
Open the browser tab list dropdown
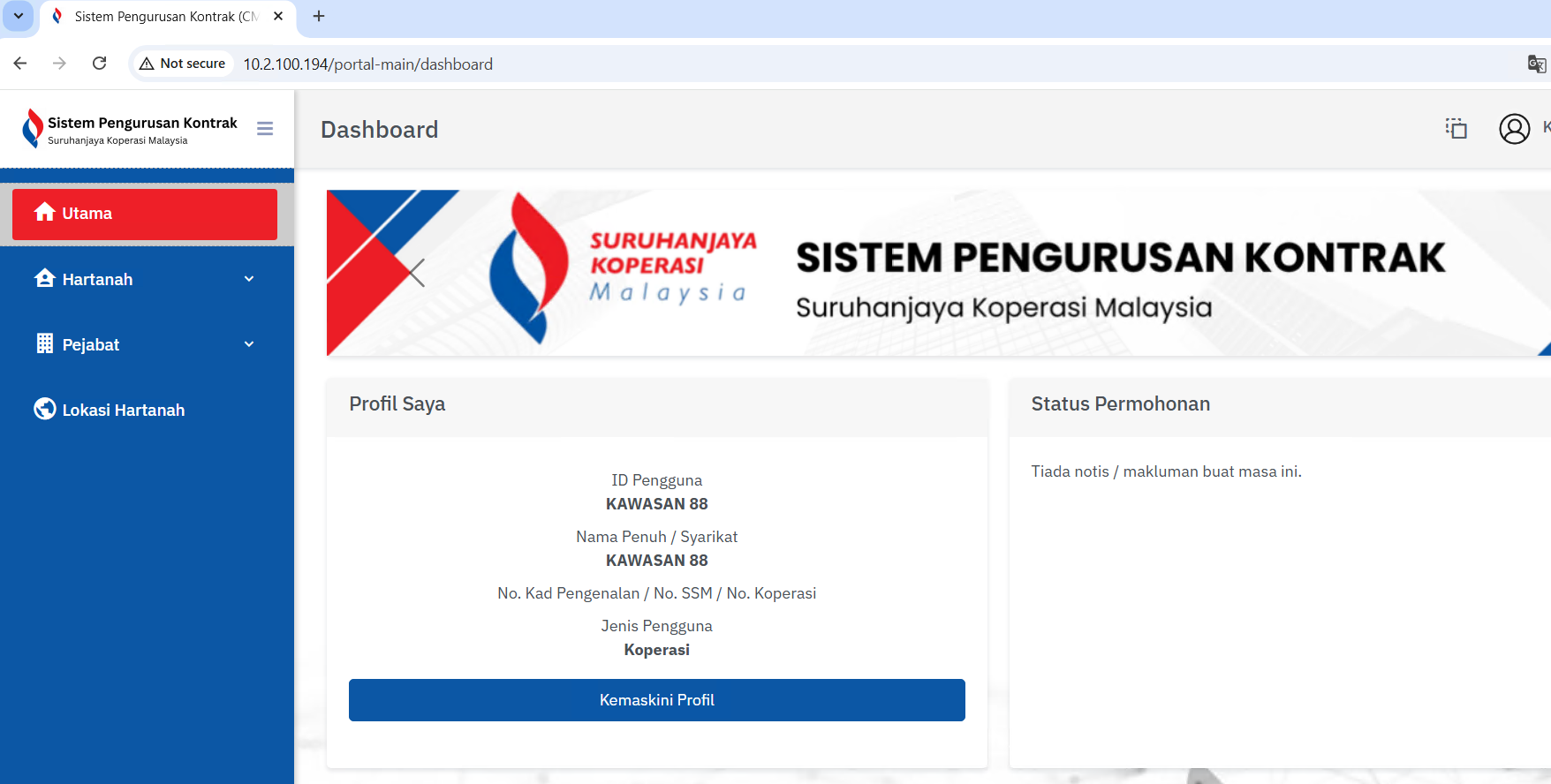tap(18, 16)
